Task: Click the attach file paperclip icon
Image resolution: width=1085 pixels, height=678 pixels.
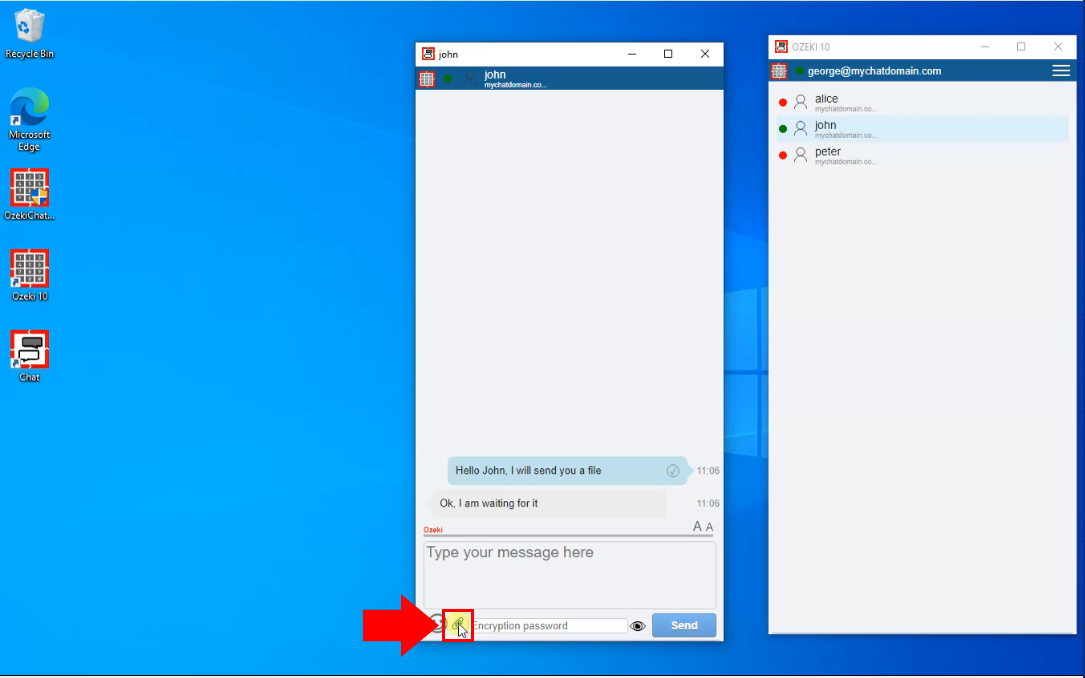Action: pyautogui.click(x=458, y=625)
